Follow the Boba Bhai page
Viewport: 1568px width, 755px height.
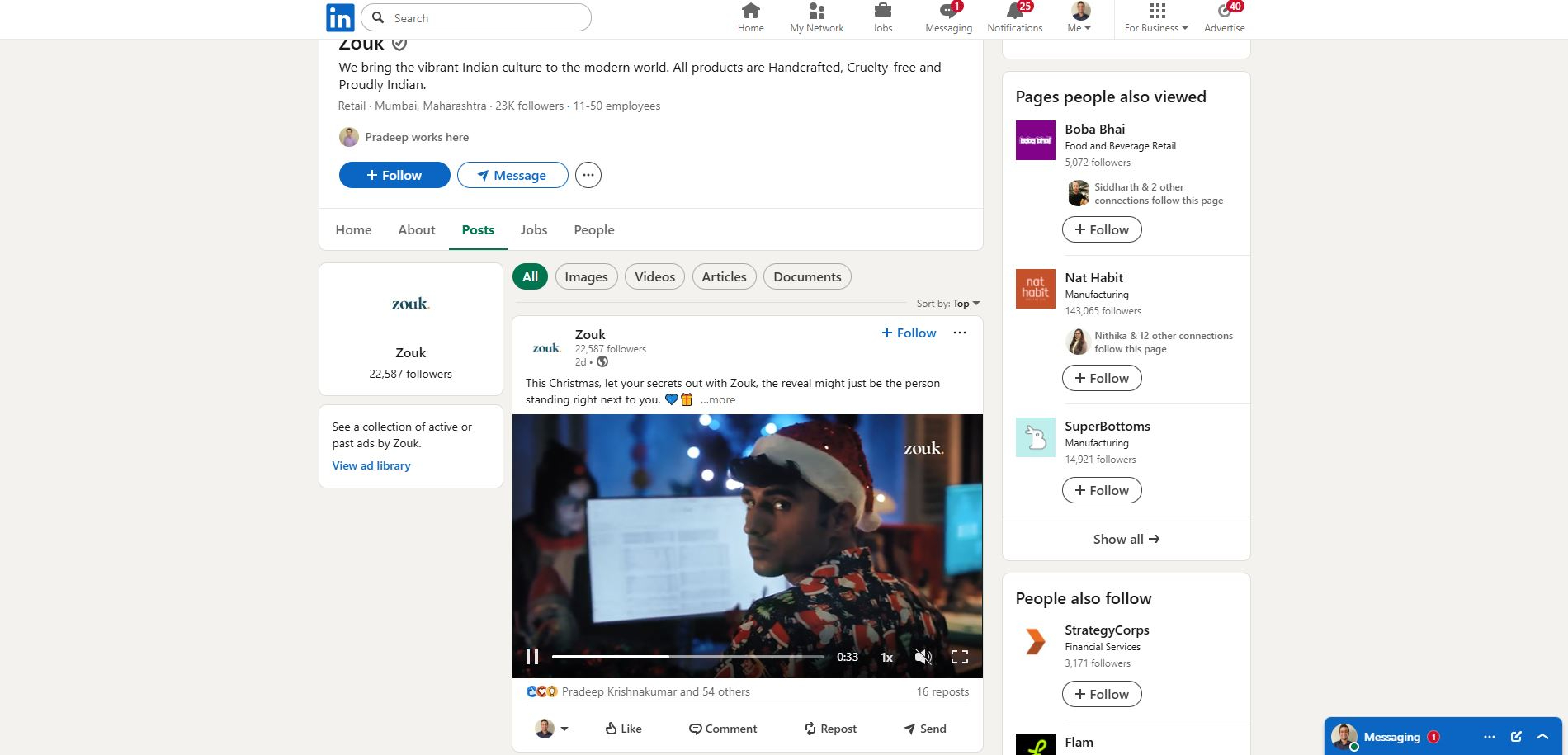(x=1102, y=229)
